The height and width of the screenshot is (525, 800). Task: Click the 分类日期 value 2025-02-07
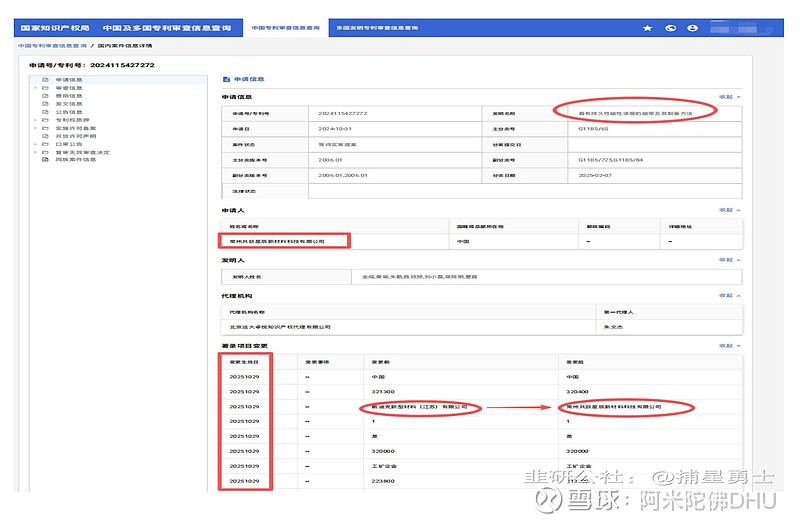594,176
